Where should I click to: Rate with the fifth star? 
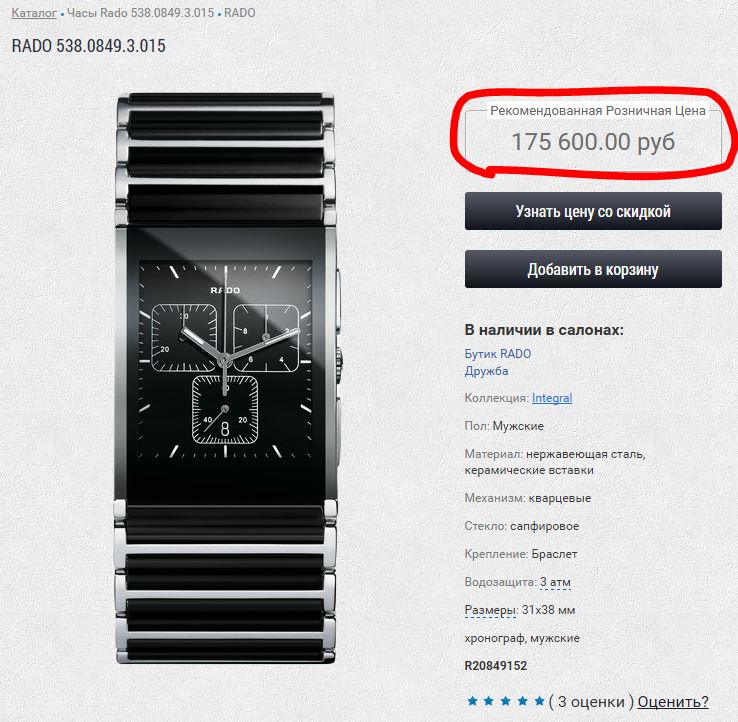[539, 701]
